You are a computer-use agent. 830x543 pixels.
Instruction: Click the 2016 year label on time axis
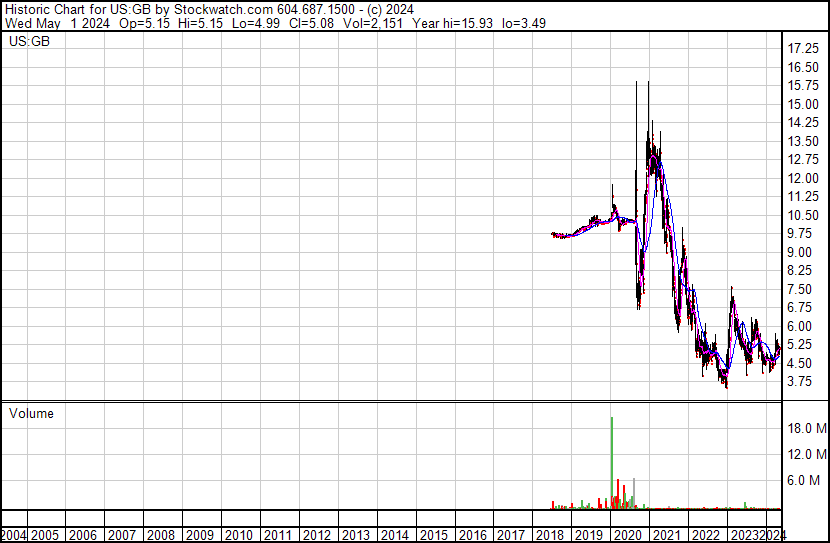tap(472, 535)
